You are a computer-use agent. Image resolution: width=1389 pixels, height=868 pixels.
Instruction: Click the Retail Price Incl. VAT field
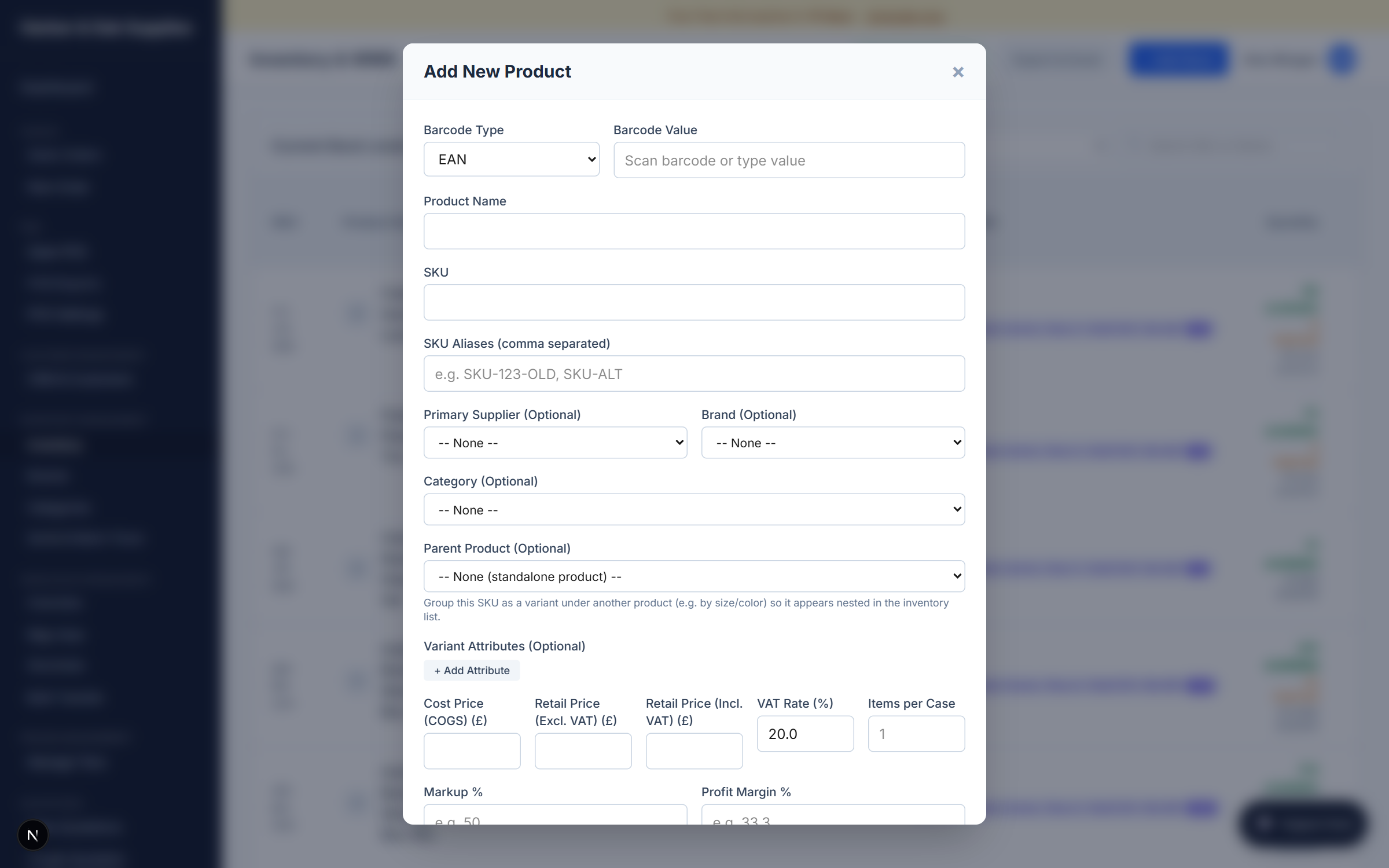point(694,751)
